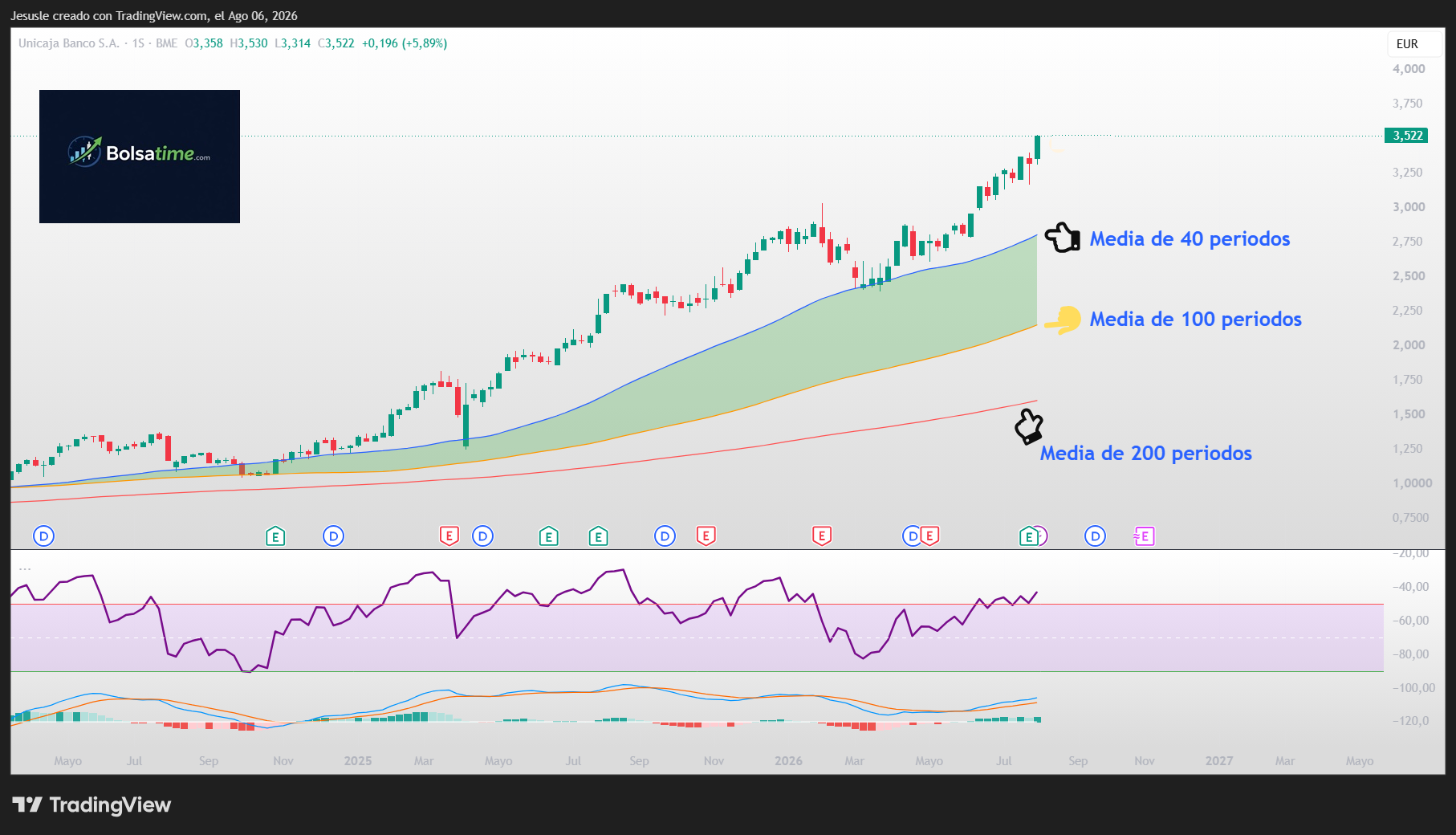
Task: Click the 1,0000 price axis label
Action: (1412, 483)
